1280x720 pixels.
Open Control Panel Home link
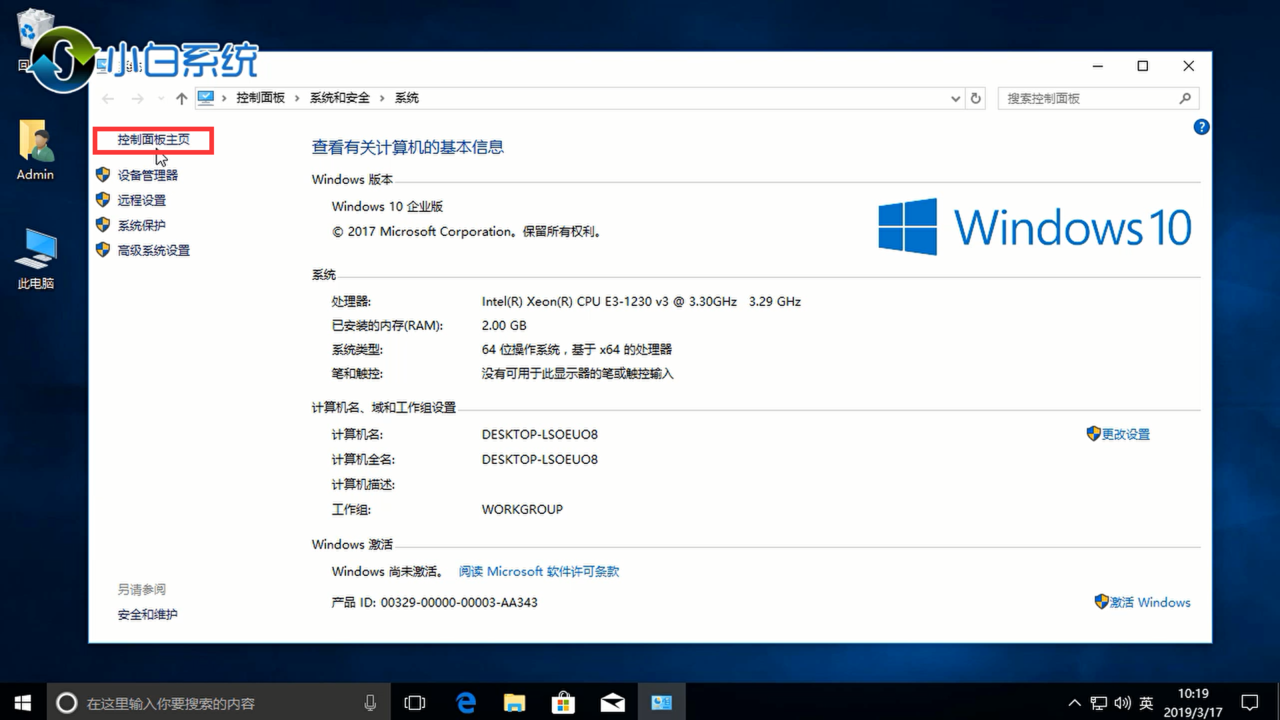pyautogui.click(x=153, y=140)
